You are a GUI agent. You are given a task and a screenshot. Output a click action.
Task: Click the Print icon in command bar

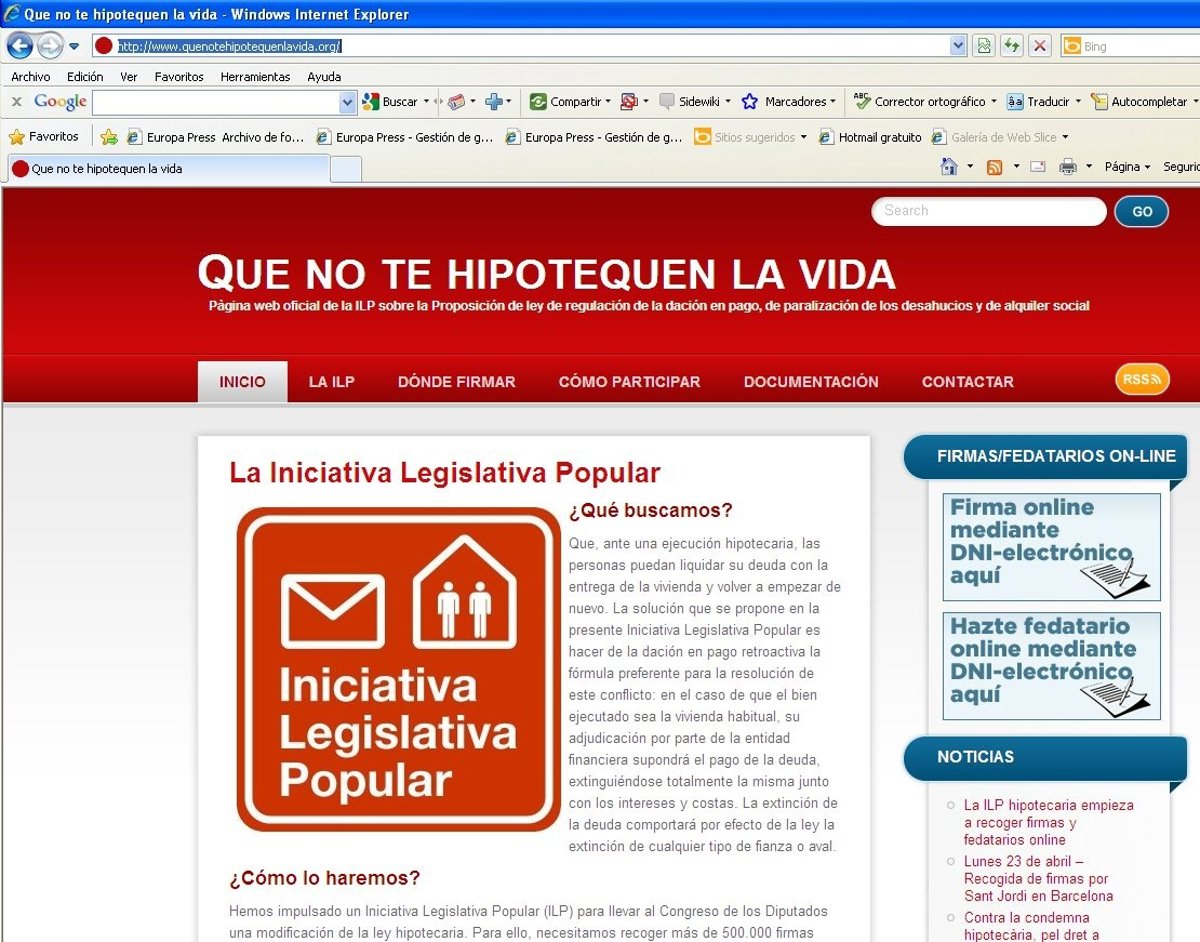(x=1067, y=167)
